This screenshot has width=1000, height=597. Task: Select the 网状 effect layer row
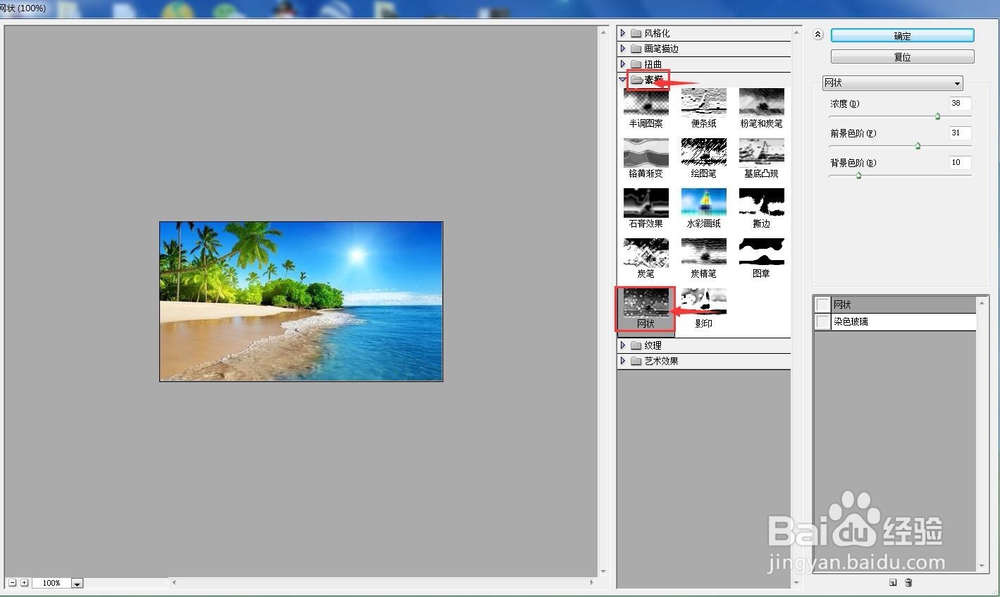895,305
